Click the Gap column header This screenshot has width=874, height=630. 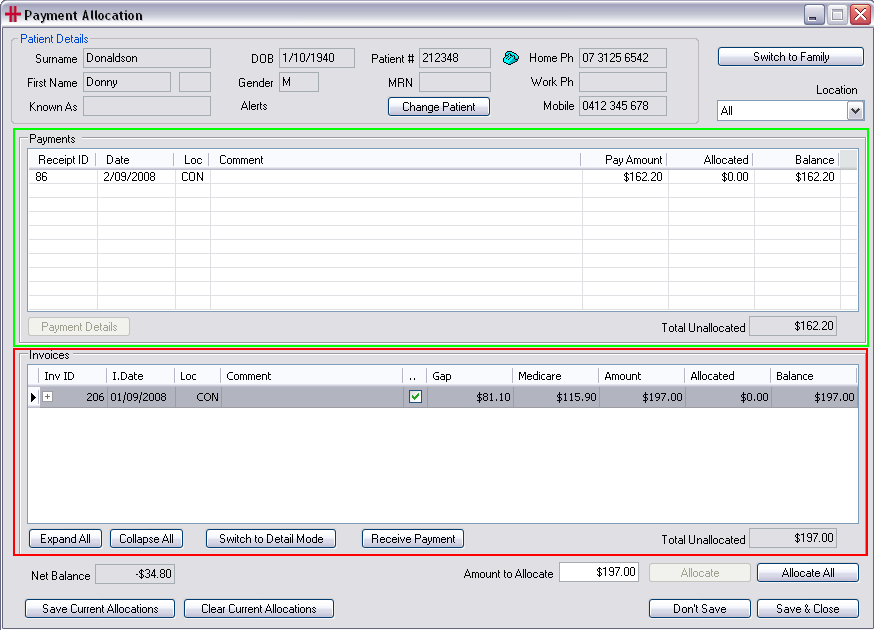point(469,376)
